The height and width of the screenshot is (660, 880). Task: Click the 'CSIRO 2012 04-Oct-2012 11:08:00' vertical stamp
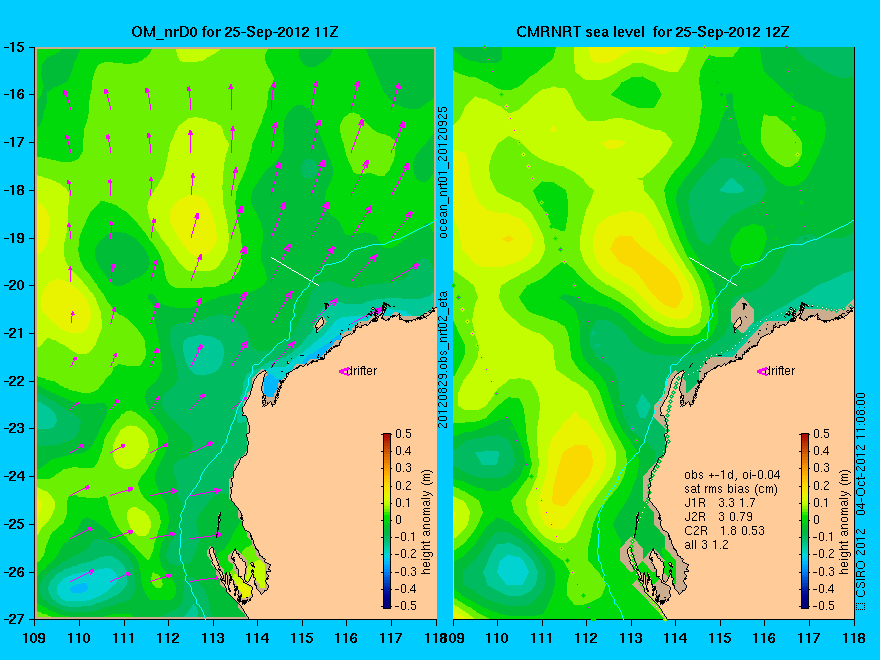tap(861, 501)
